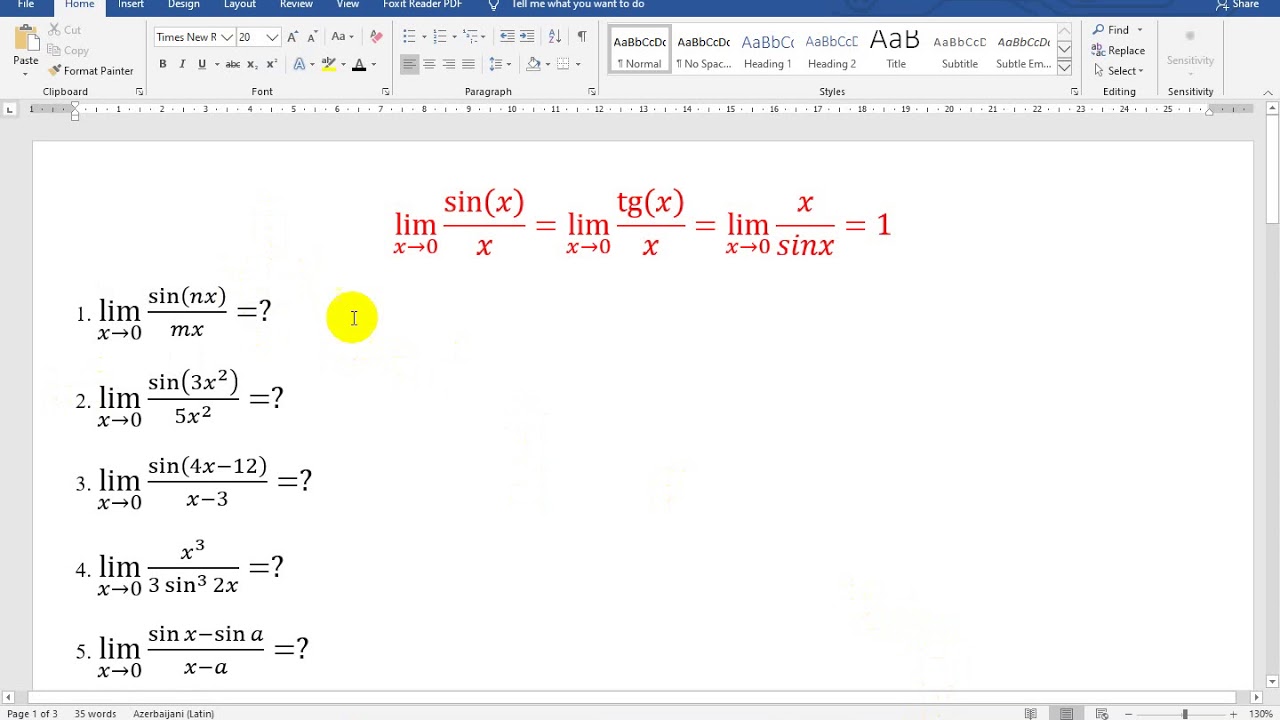Click the 130% zoom level

(x=1262, y=714)
